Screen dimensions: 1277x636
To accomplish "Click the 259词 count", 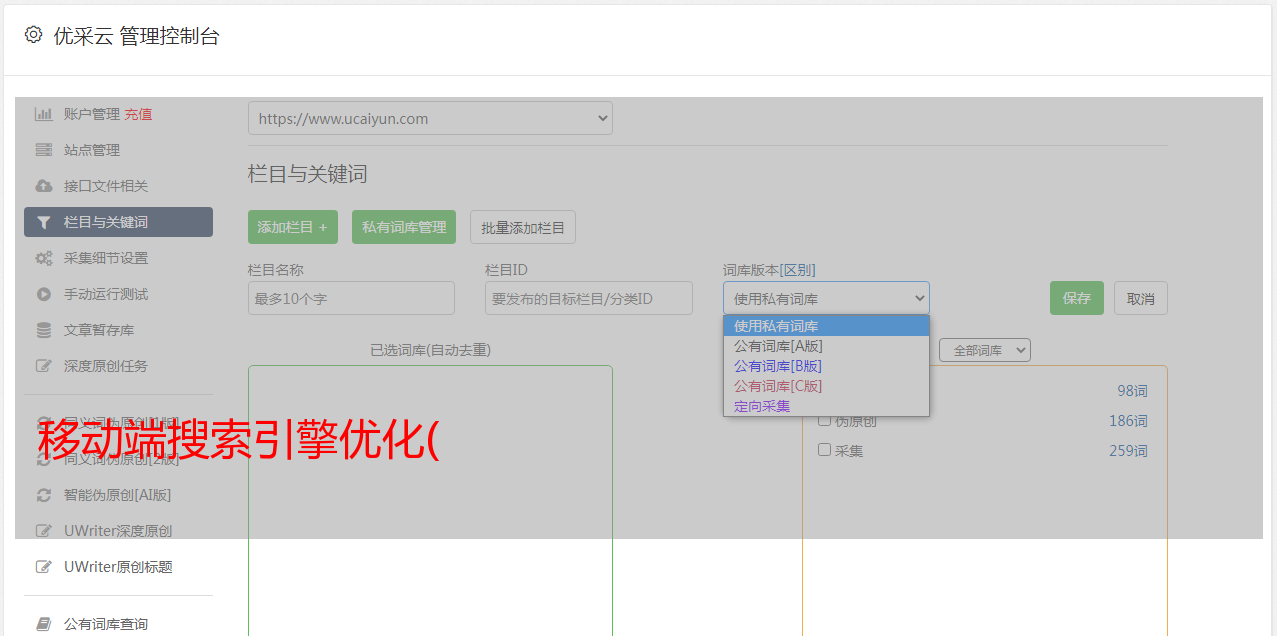I will pos(1128,451).
